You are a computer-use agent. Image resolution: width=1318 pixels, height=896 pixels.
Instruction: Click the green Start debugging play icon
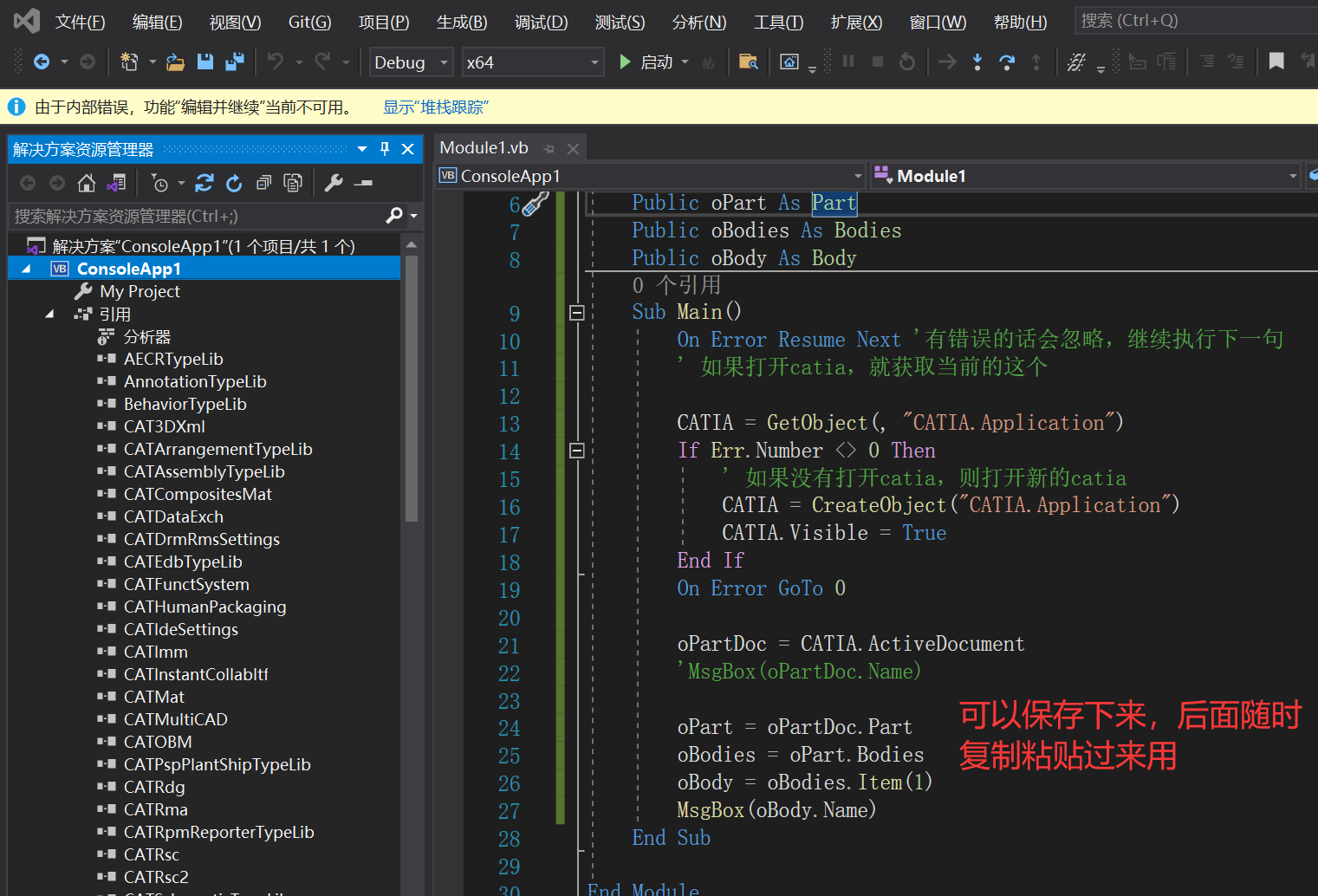[624, 62]
